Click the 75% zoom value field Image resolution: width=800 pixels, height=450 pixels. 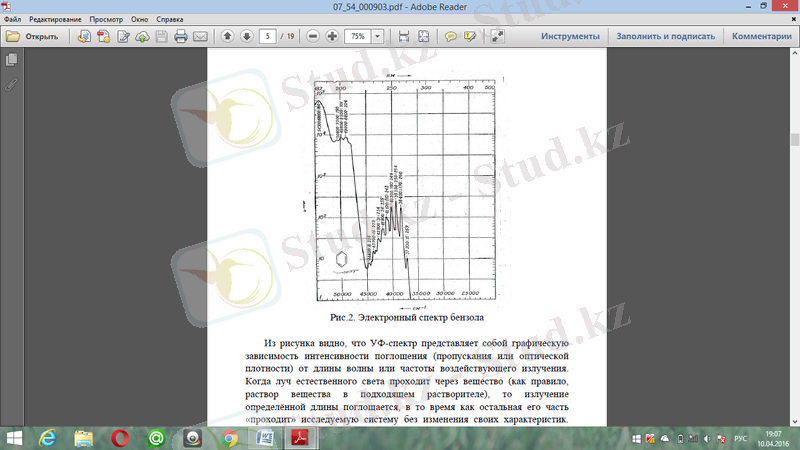coord(358,36)
